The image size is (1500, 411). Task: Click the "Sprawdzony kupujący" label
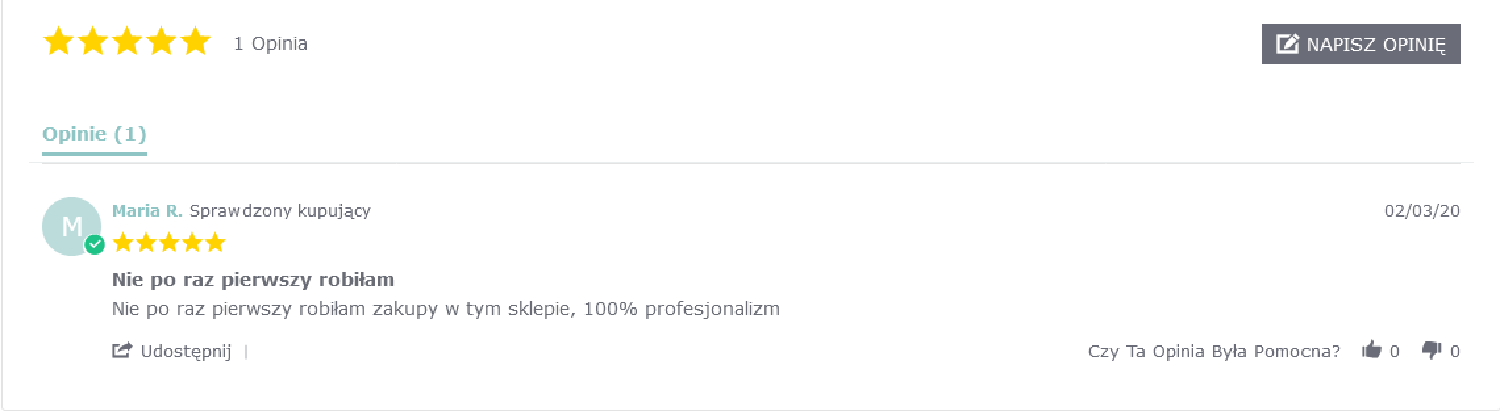(280, 211)
